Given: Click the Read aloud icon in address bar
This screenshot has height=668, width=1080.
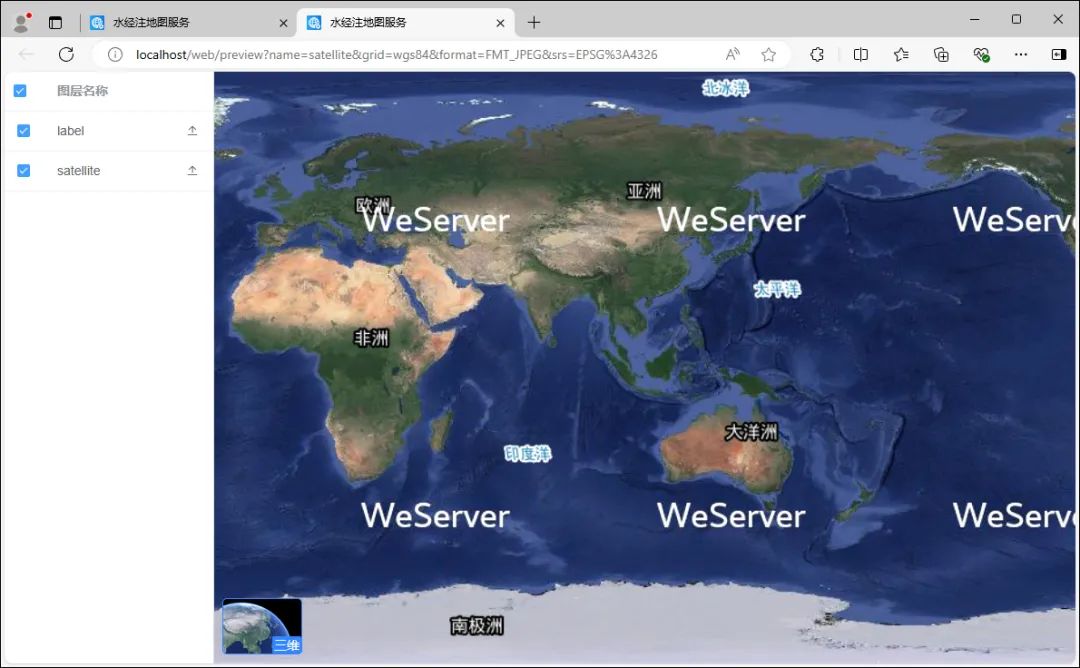Looking at the screenshot, I should click(x=732, y=55).
